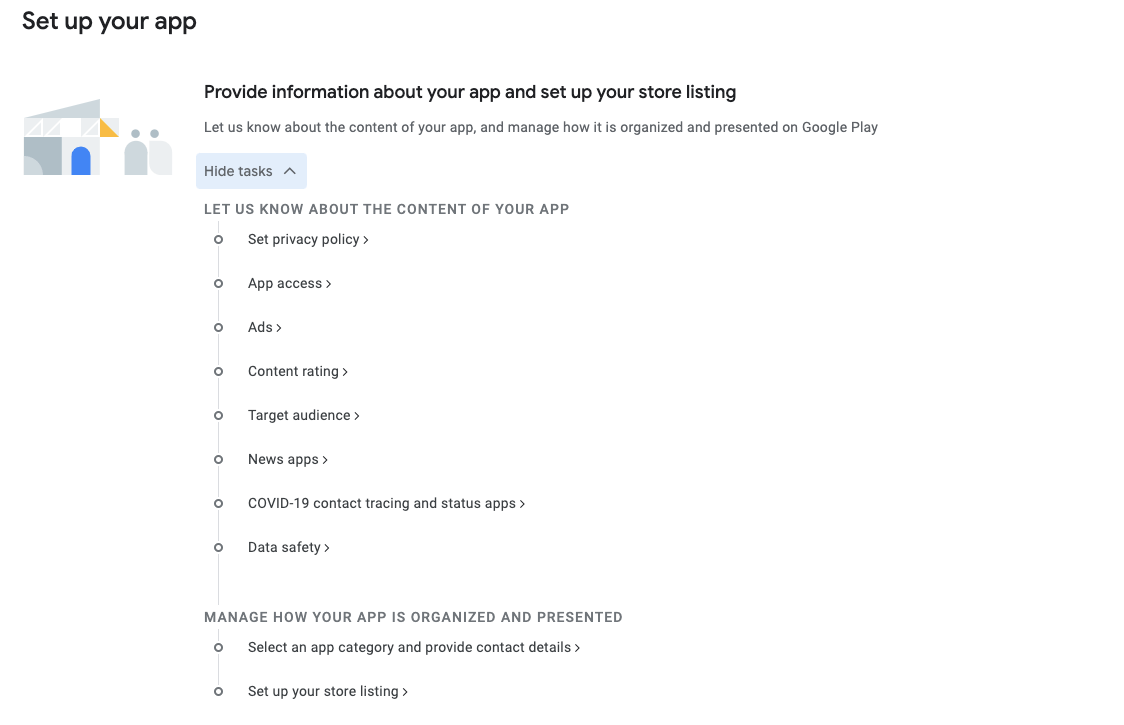
Task: Open the Ads declaration task
Action: coord(264,328)
